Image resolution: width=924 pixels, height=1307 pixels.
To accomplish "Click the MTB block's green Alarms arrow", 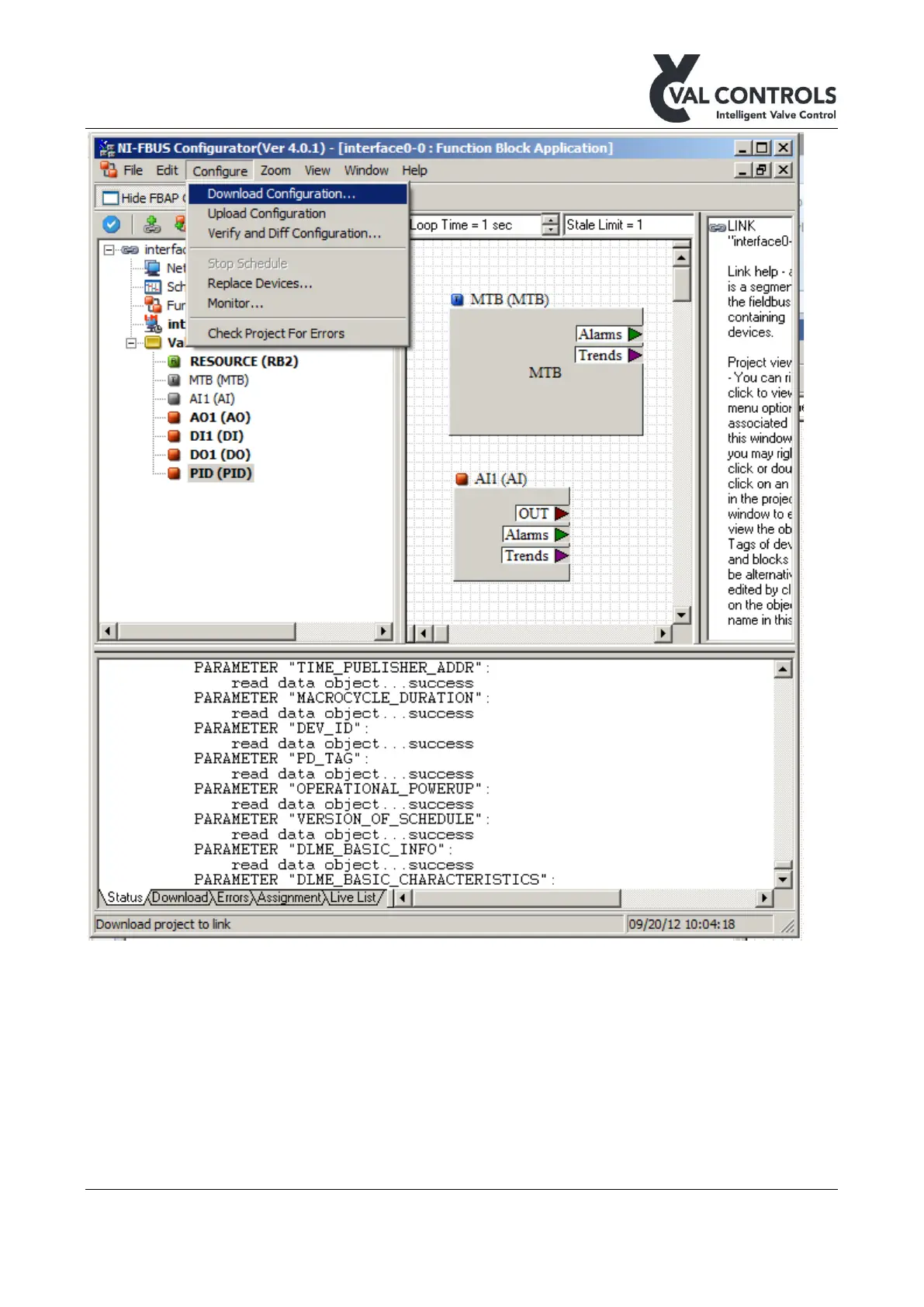I will tap(635, 335).
